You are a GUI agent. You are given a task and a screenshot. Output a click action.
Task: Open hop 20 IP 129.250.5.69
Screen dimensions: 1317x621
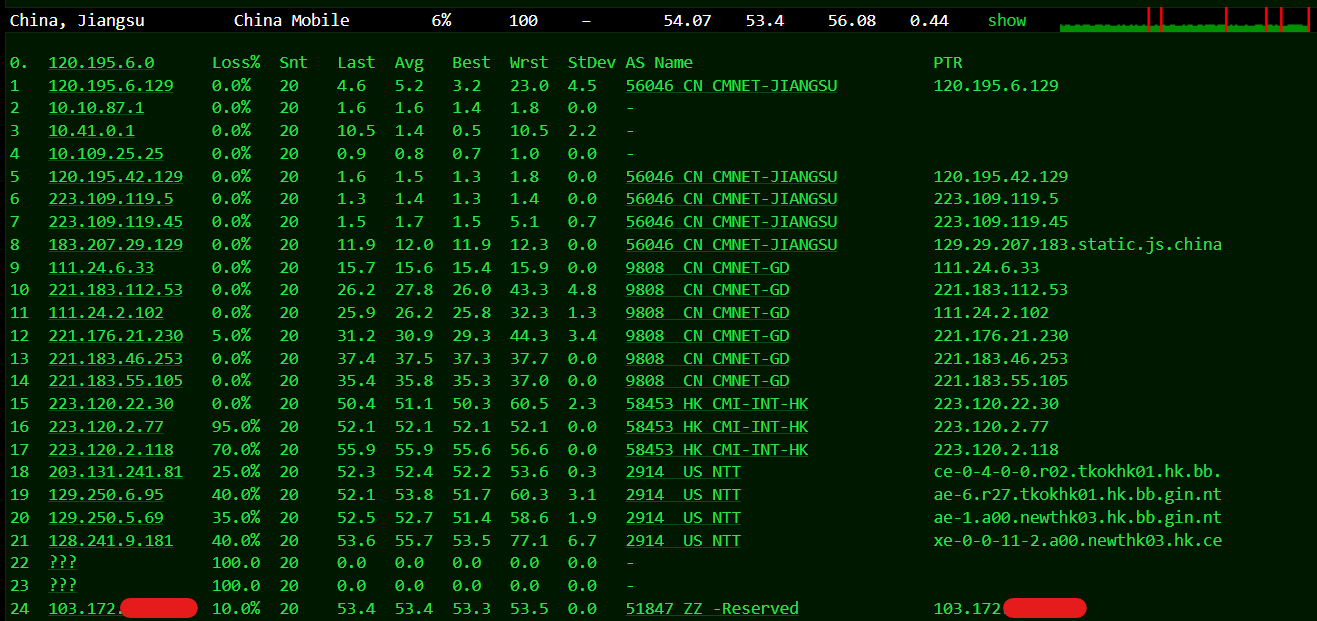pos(106,518)
